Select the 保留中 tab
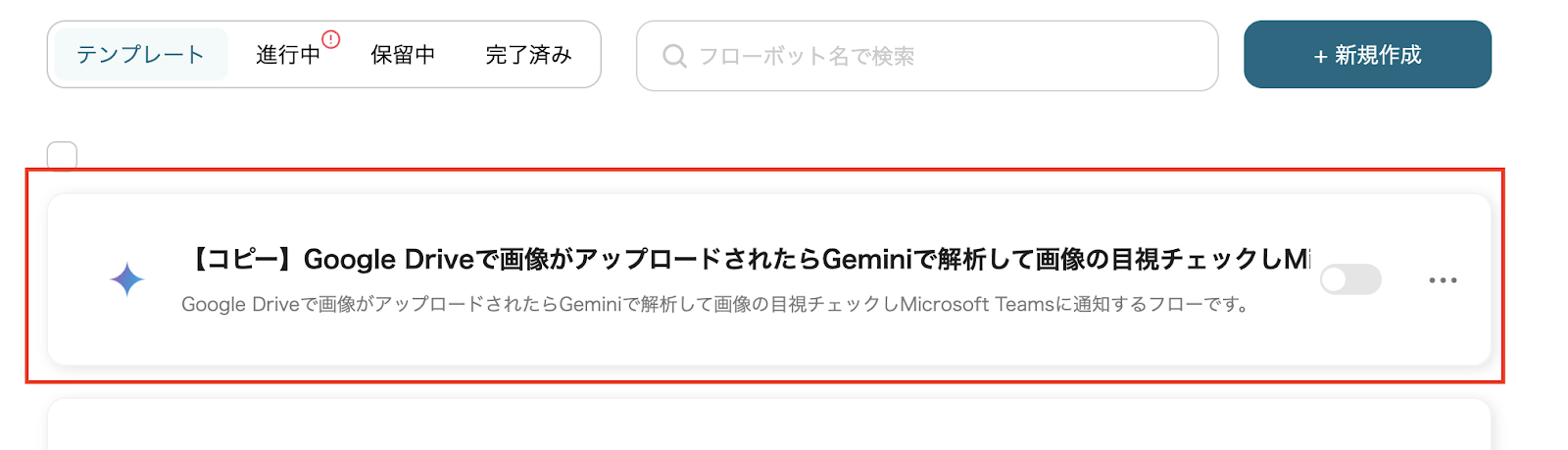This screenshot has height=450, width=1568. (x=403, y=55)
